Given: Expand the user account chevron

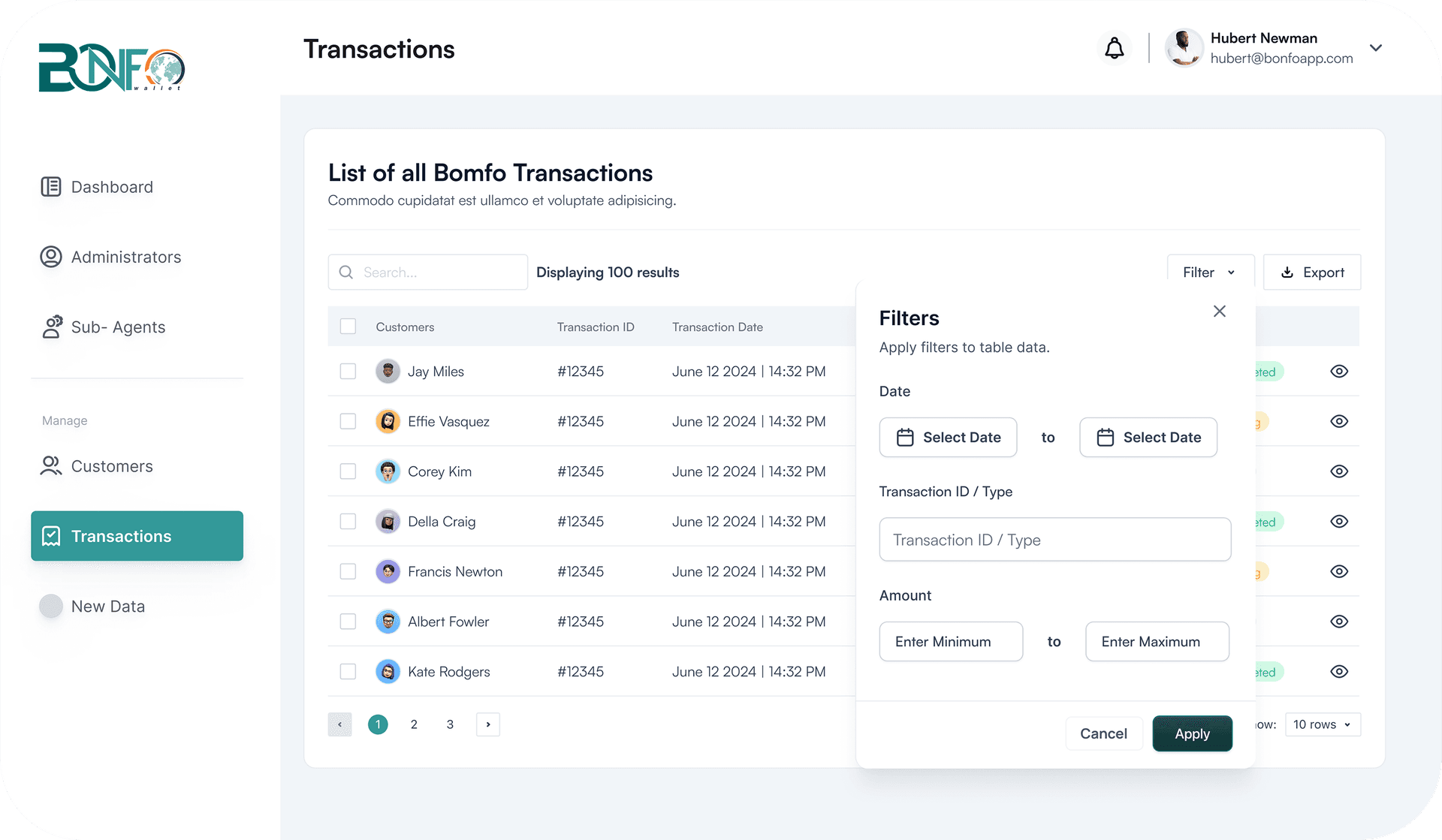Looking at the screenshot, I should click(x=1376, y=48).
